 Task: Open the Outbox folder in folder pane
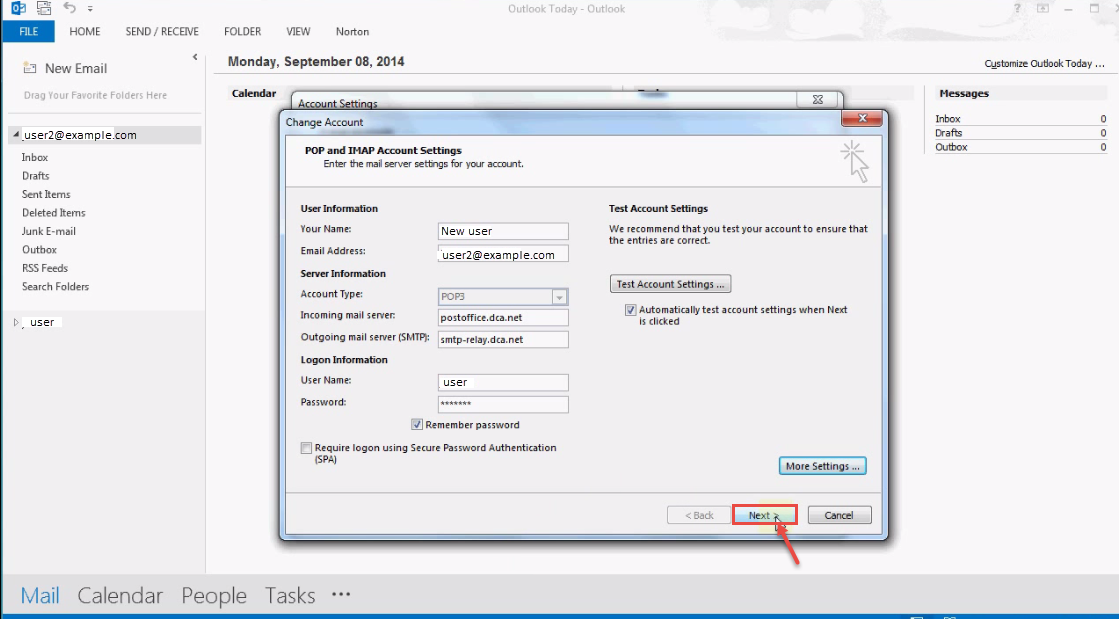[x=39, y=250]
